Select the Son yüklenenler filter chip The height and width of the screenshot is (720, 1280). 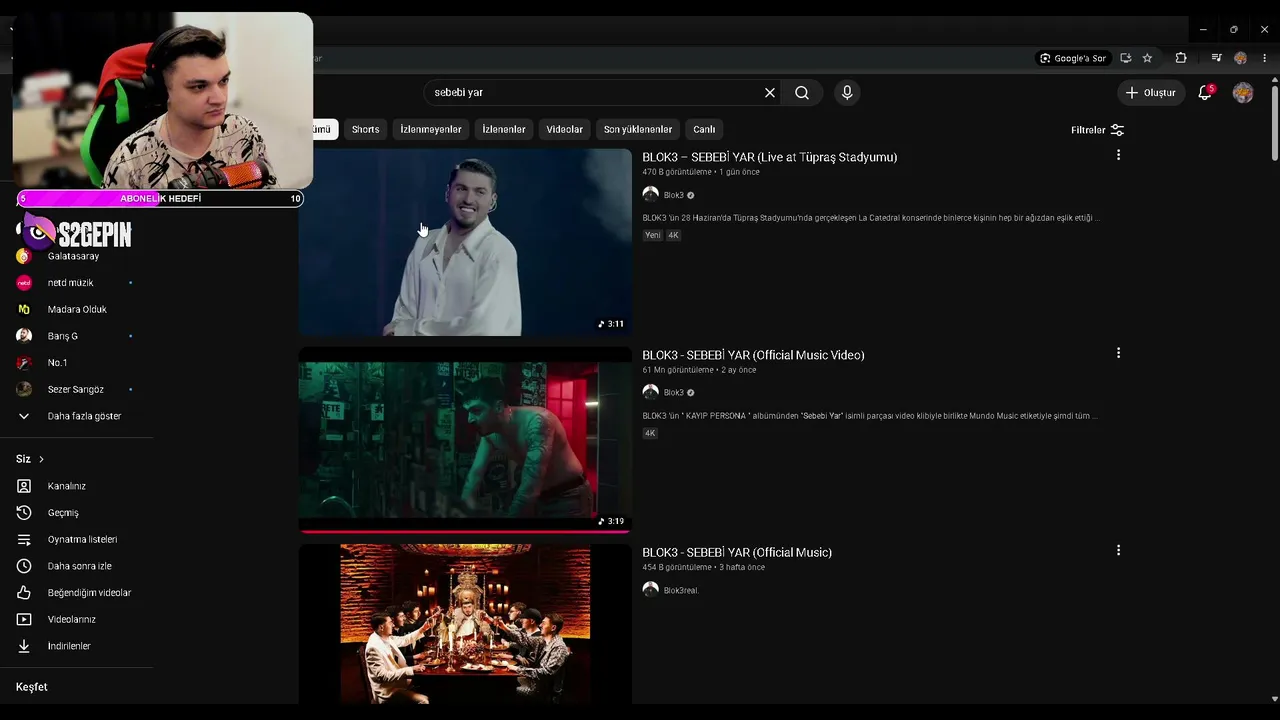[x=638, y=129]
